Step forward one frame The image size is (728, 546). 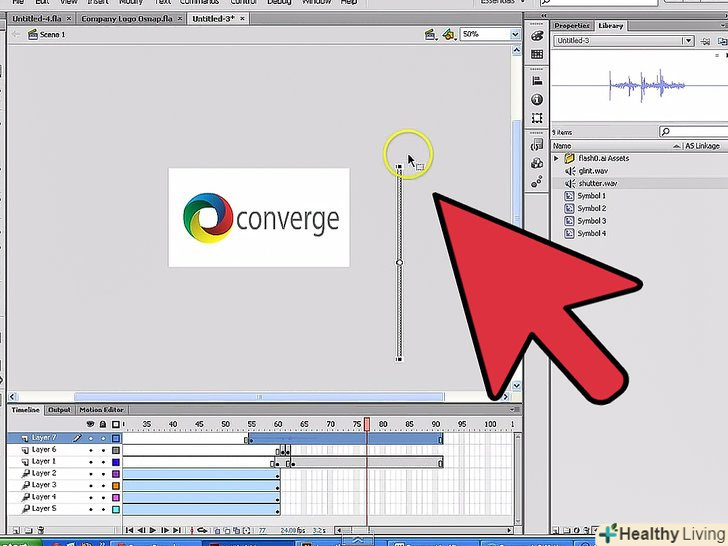pos(165,530)
